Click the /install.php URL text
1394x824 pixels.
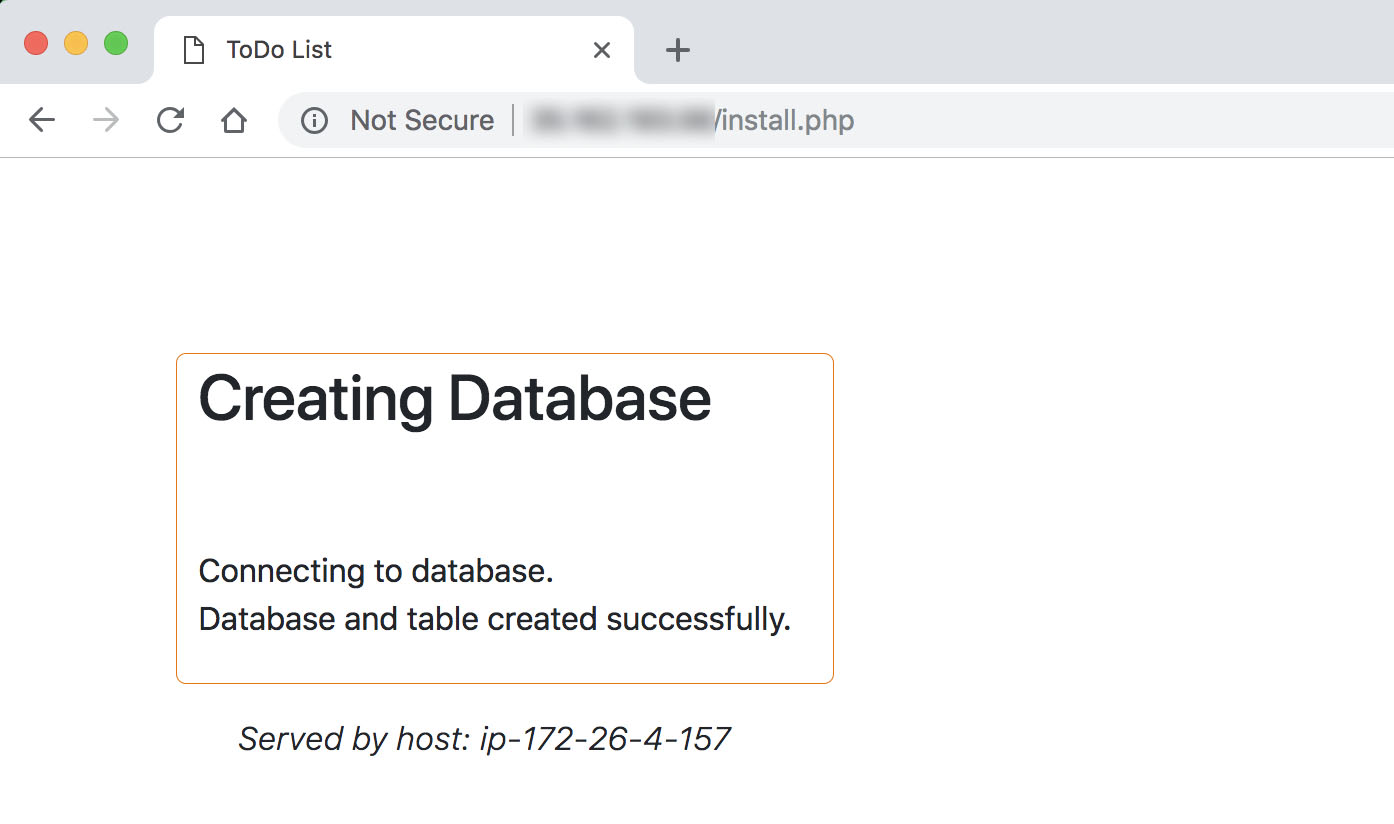click(785, 121)
